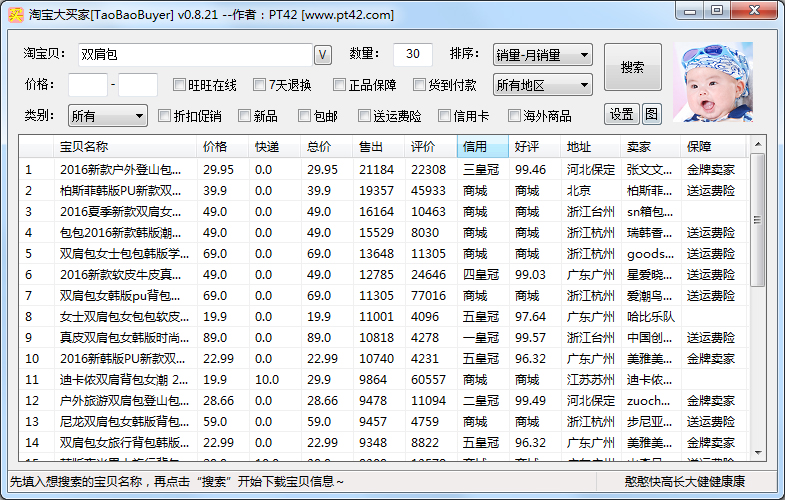785x500 pixels.
Task: Select row 13 item 尼龙双肩包女韩版背包
Action: point(384,422)
